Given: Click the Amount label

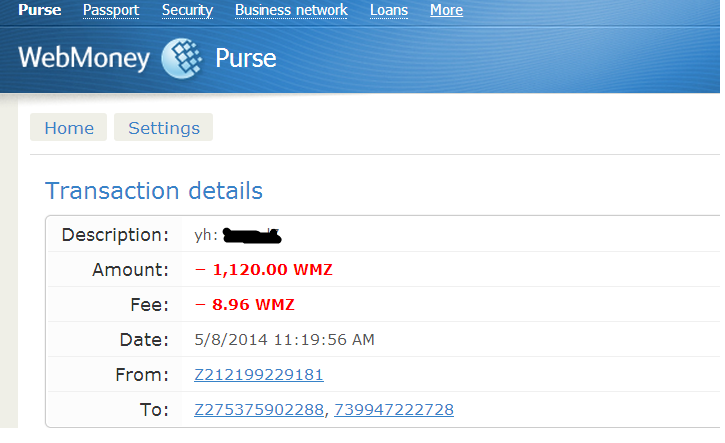Looking at the screenshot, I should [x=131, y=270].
